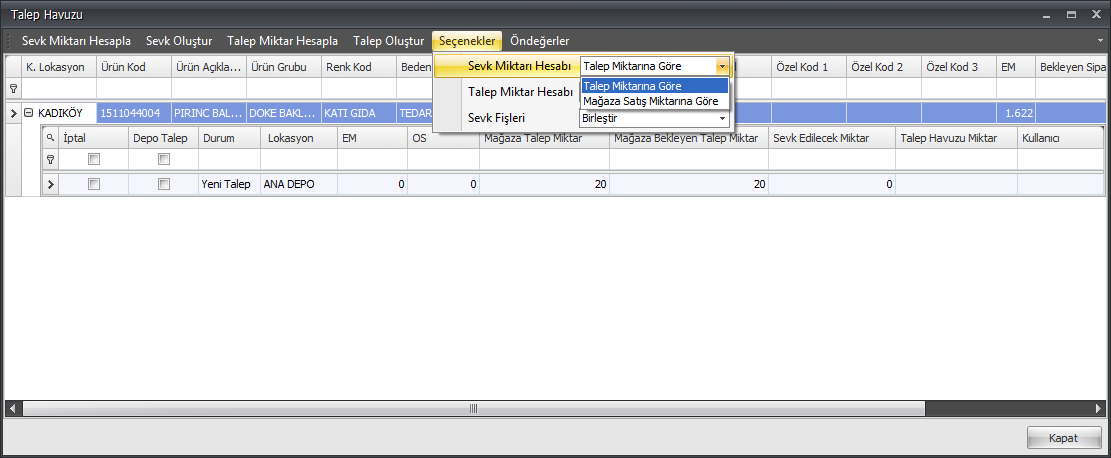Click the toolbar grip handle left of Sevk Miktarı Hesapla

click(x=11, y=41)
